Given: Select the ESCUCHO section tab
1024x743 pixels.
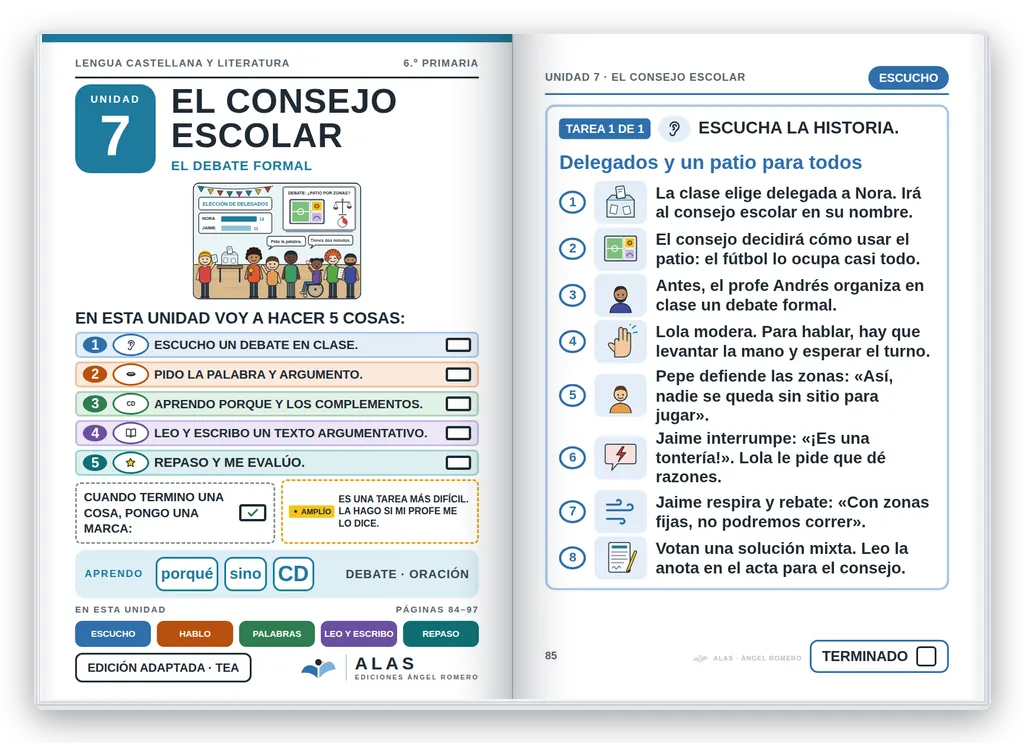Looking at the screenshot, I should (x=113, y=634).
